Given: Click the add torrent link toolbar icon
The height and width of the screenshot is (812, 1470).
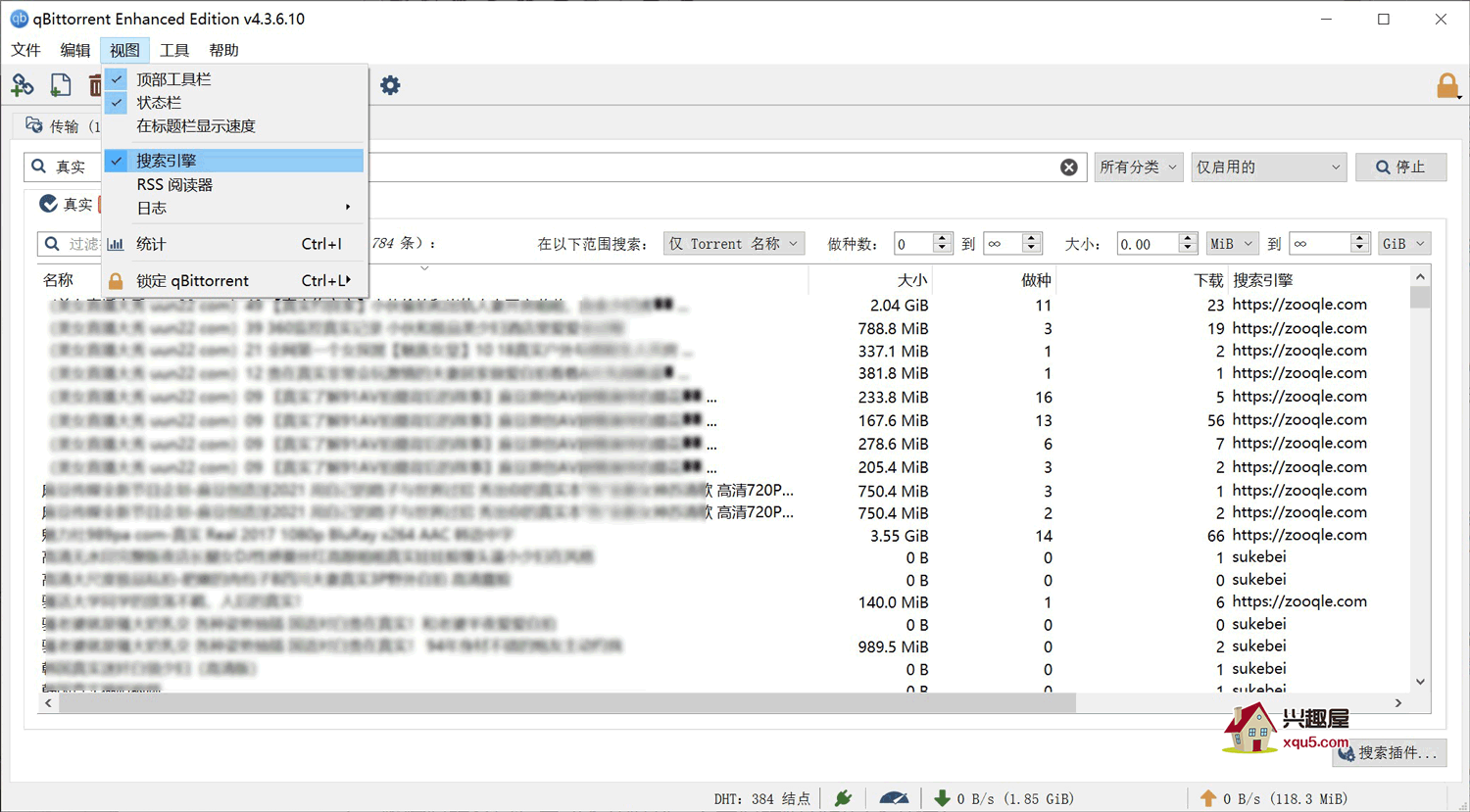Looking at the screenshot, I should point(22,85).
